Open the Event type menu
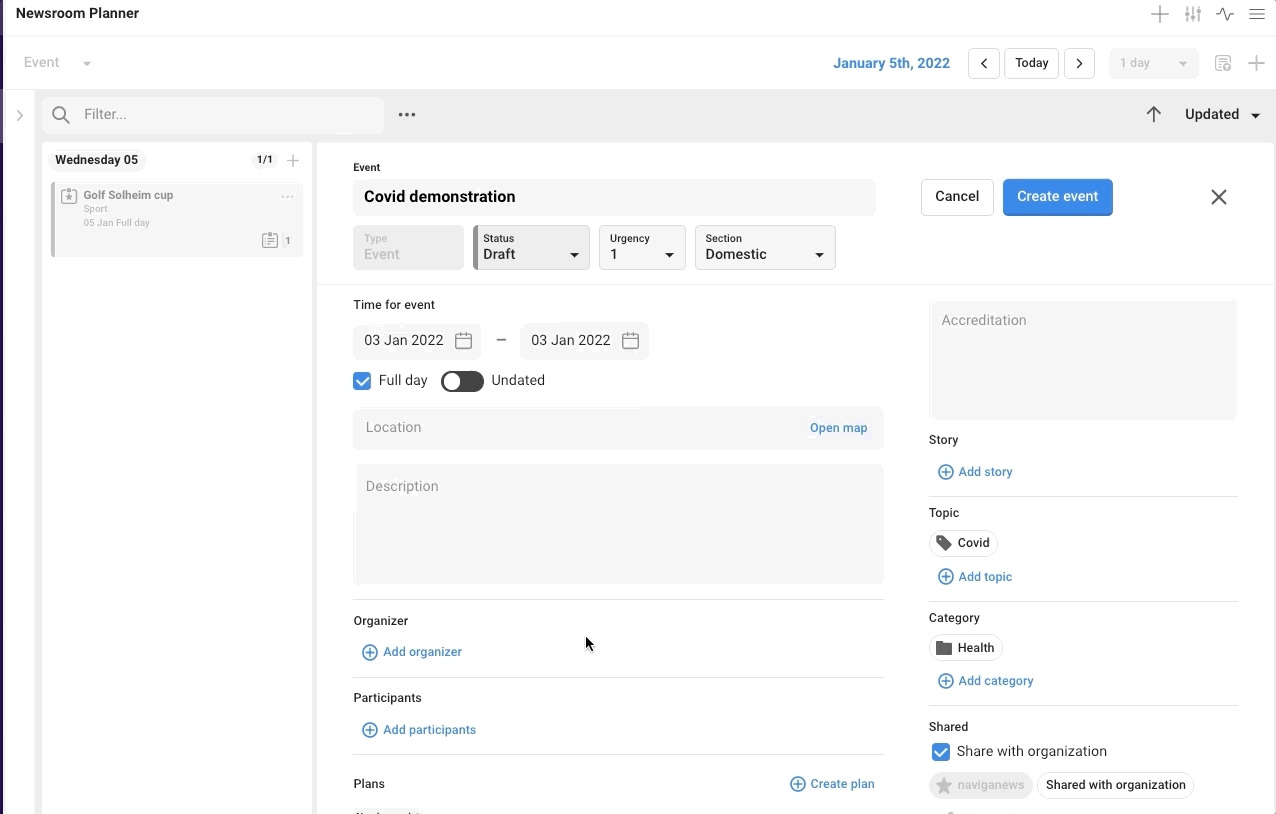Viewport: 1276px width, 814px height. [58, 63]
